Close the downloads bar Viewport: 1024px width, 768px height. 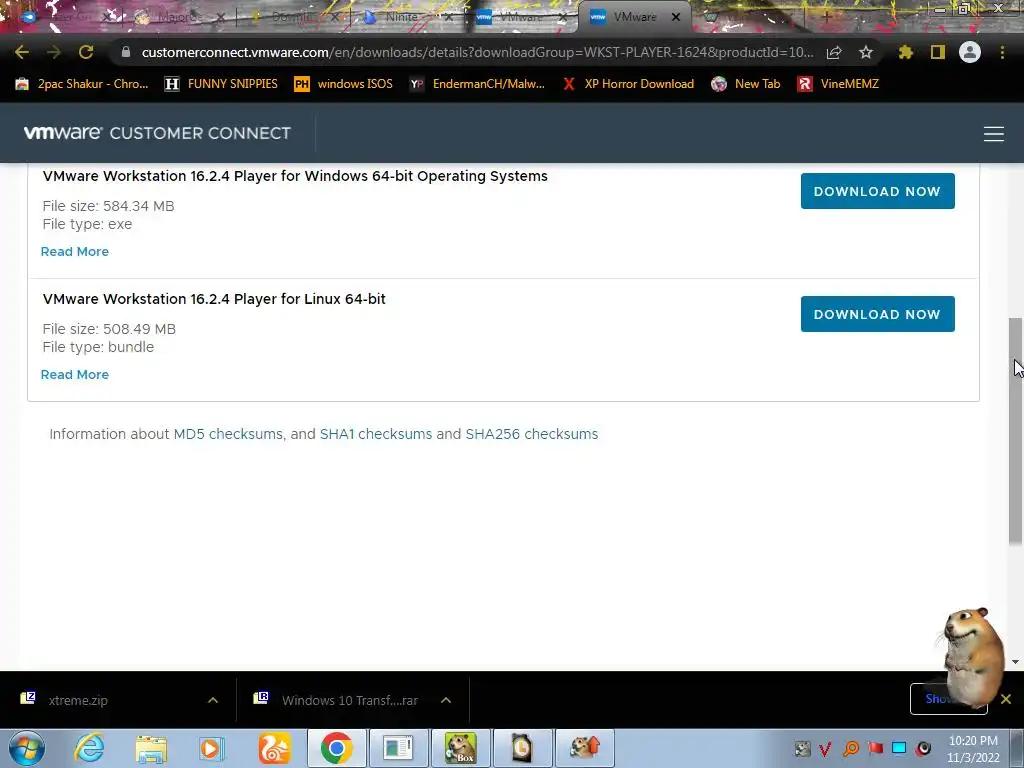(x=1006, y=699)
